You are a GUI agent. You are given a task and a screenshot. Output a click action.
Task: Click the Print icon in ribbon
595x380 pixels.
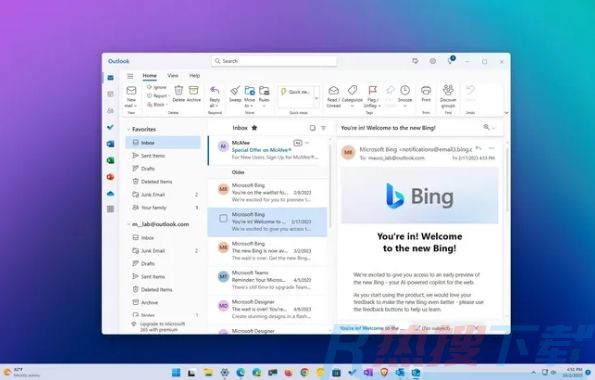(426, 90)
